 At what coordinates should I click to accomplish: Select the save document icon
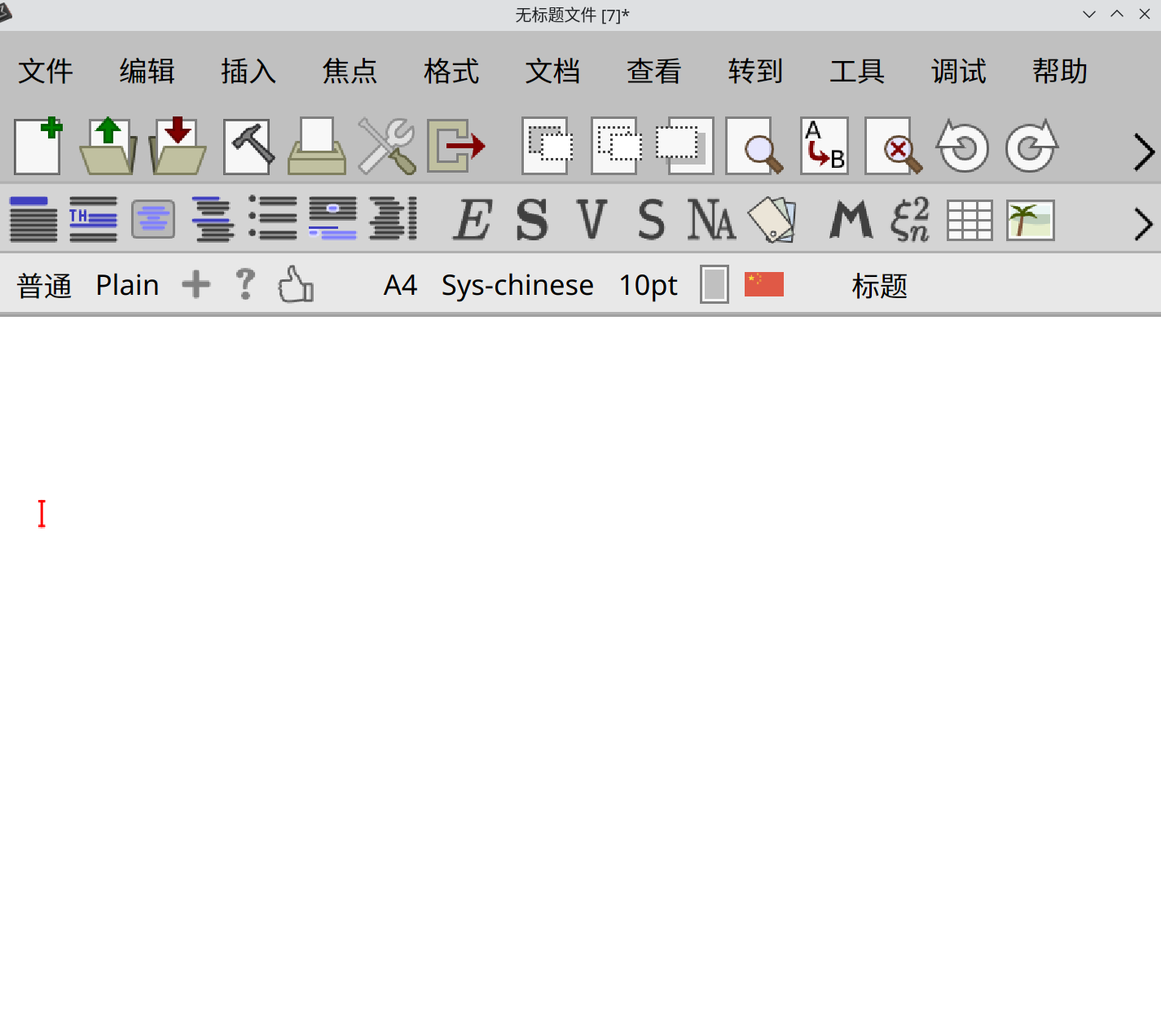(x=177, y=147)
